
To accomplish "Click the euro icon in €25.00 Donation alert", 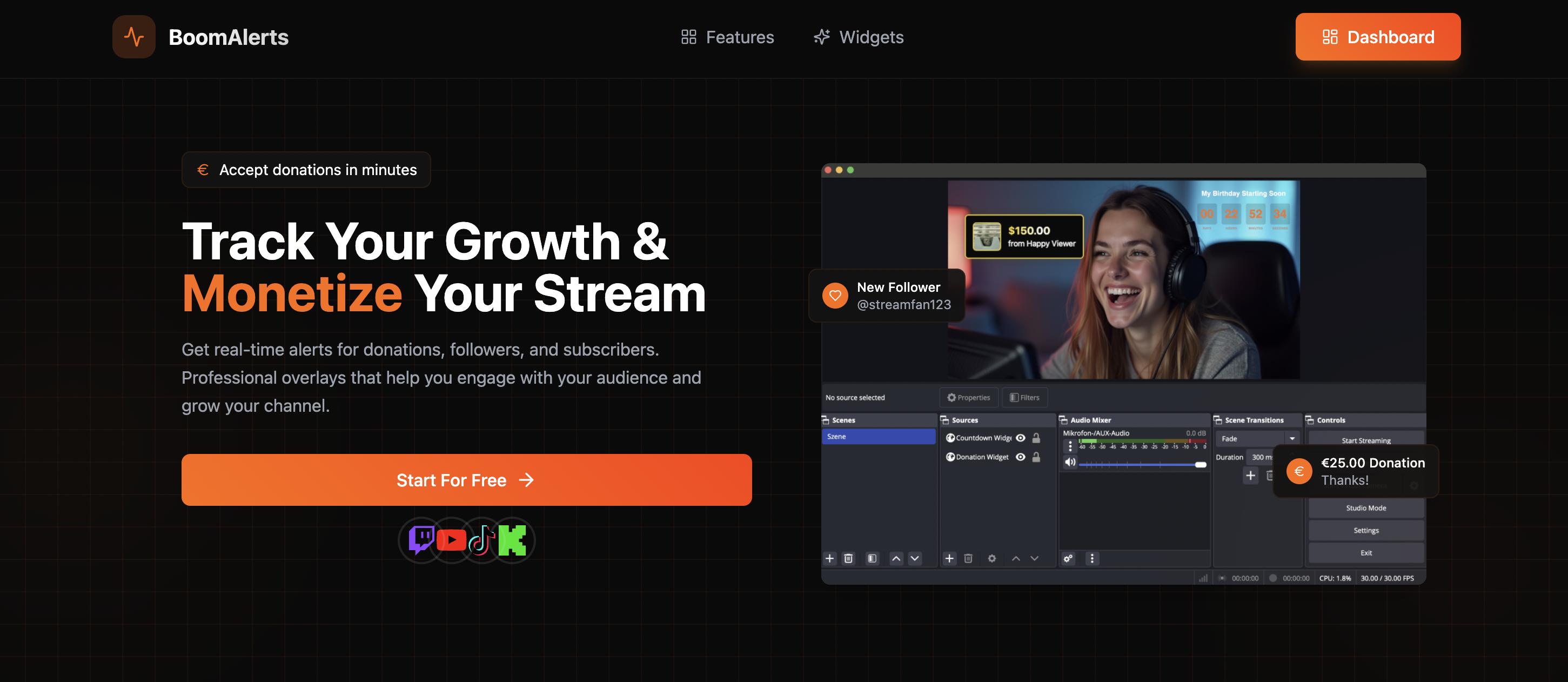I will [1299, 471].
